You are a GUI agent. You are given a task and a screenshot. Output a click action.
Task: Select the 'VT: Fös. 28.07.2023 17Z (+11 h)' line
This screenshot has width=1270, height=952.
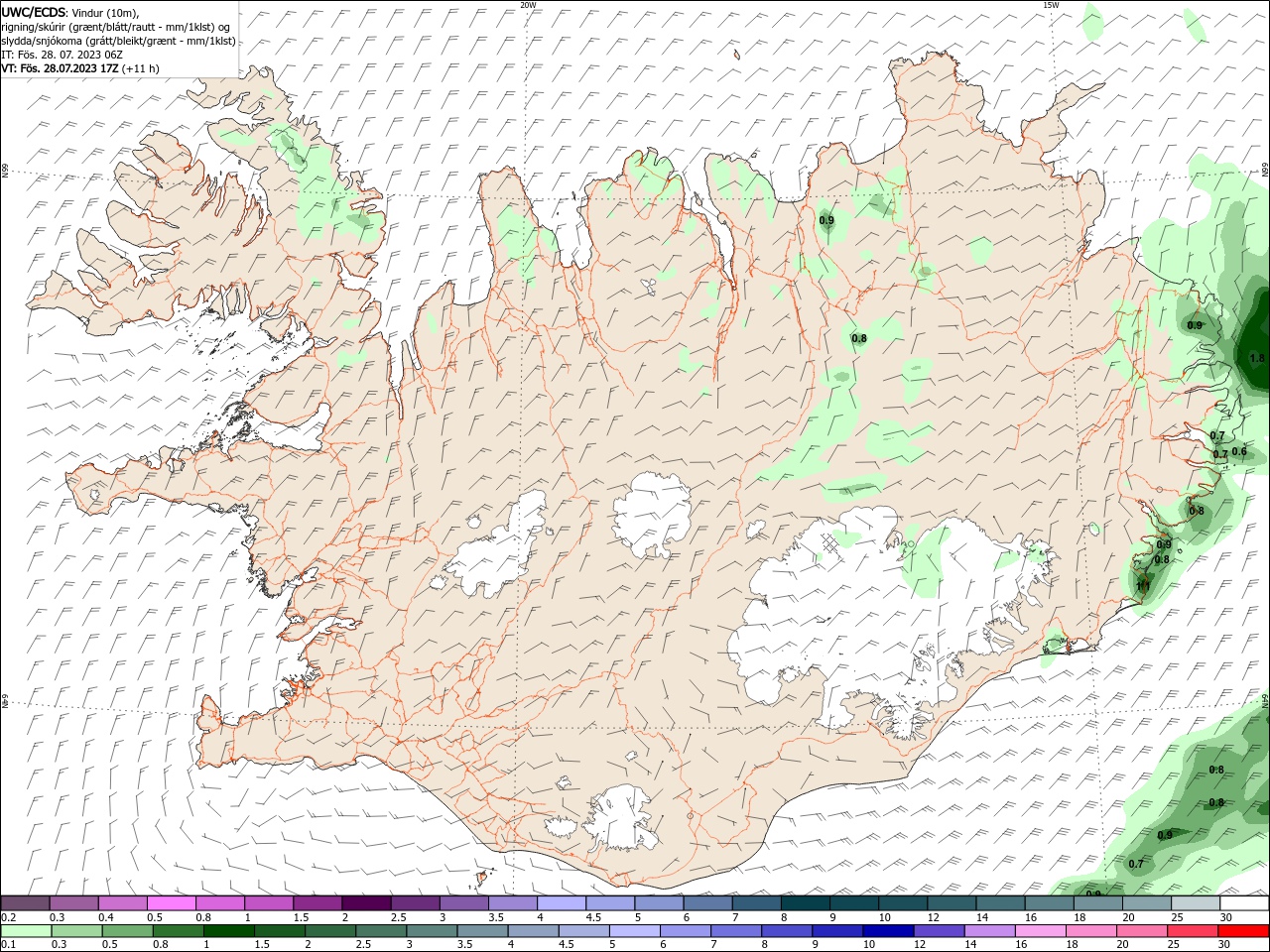click(x=80, y=68)
